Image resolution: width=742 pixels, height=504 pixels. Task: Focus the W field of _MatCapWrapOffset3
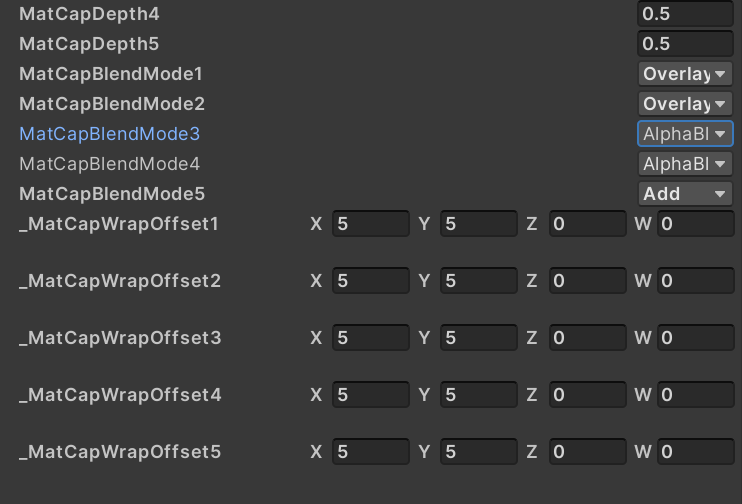pos(695,338)
